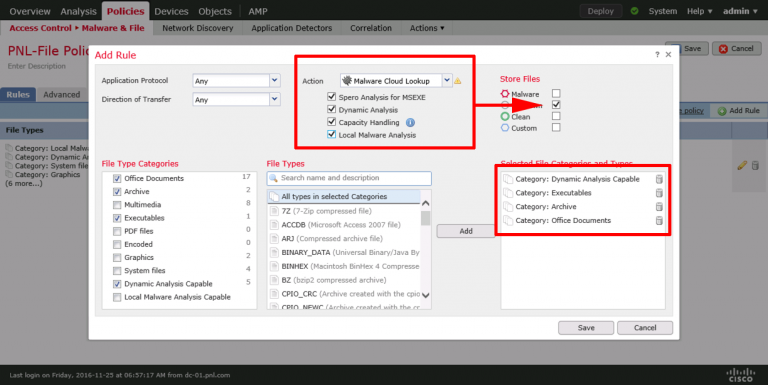Enable Store Files Custom checkbox
This screenshot has height=385, width=768.
pos(556,127)
